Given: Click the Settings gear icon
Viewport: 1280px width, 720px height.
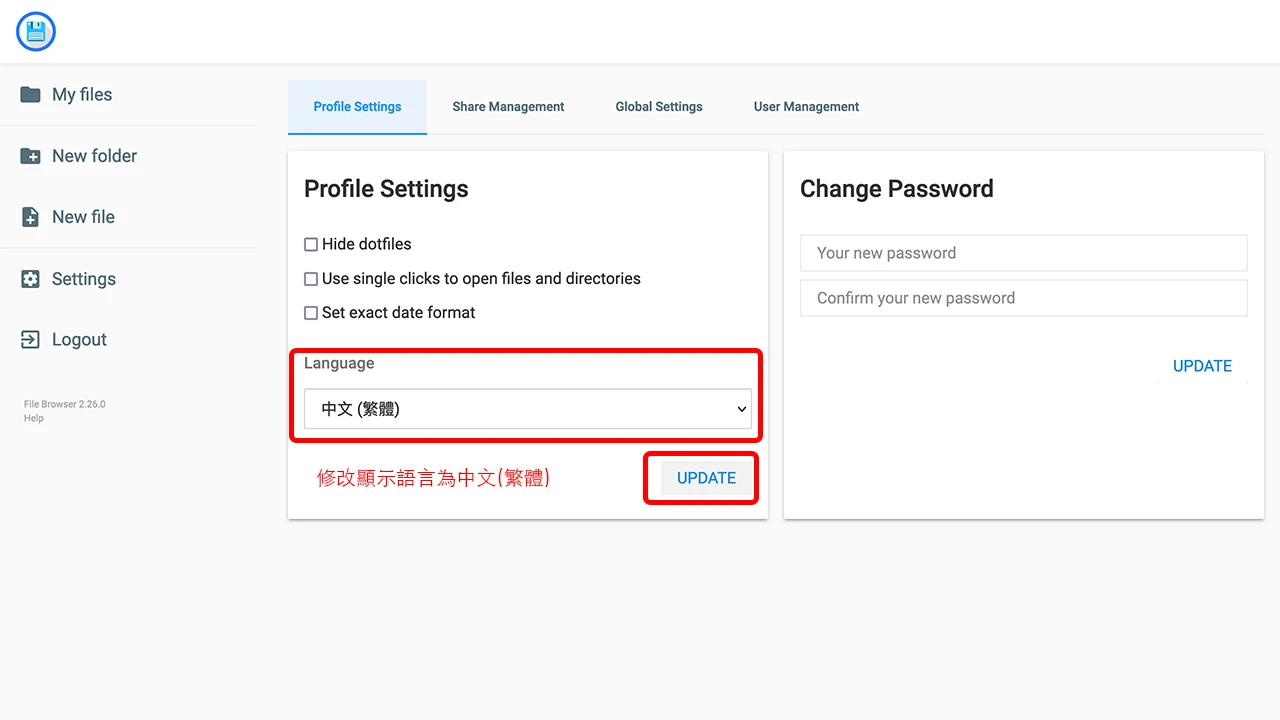Looking at the screenshot, I should point(30,279).
